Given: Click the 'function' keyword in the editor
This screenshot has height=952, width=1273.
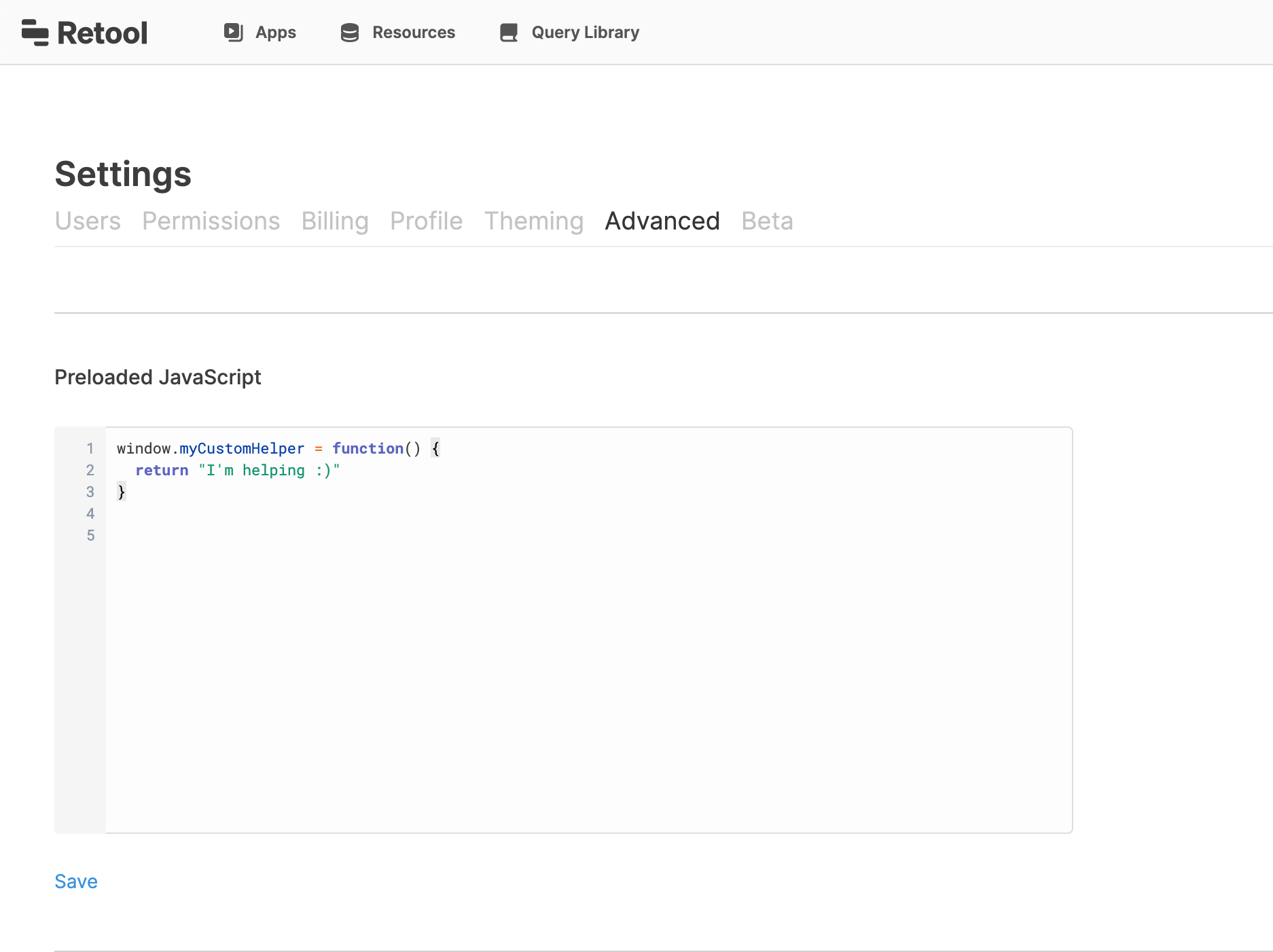Looking at the screenshot, I should click(x=367, y=449).
